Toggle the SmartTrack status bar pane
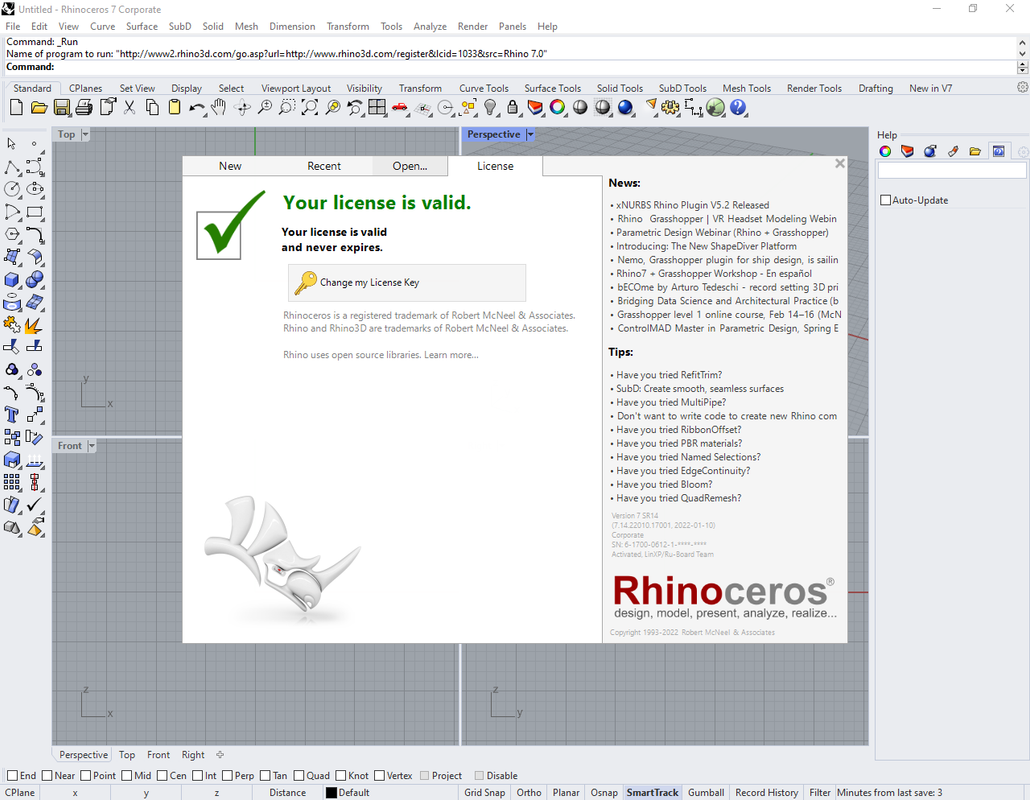The height and width of the screenshot is (800, 1030). pyautogui.click(x=652, y=793)
